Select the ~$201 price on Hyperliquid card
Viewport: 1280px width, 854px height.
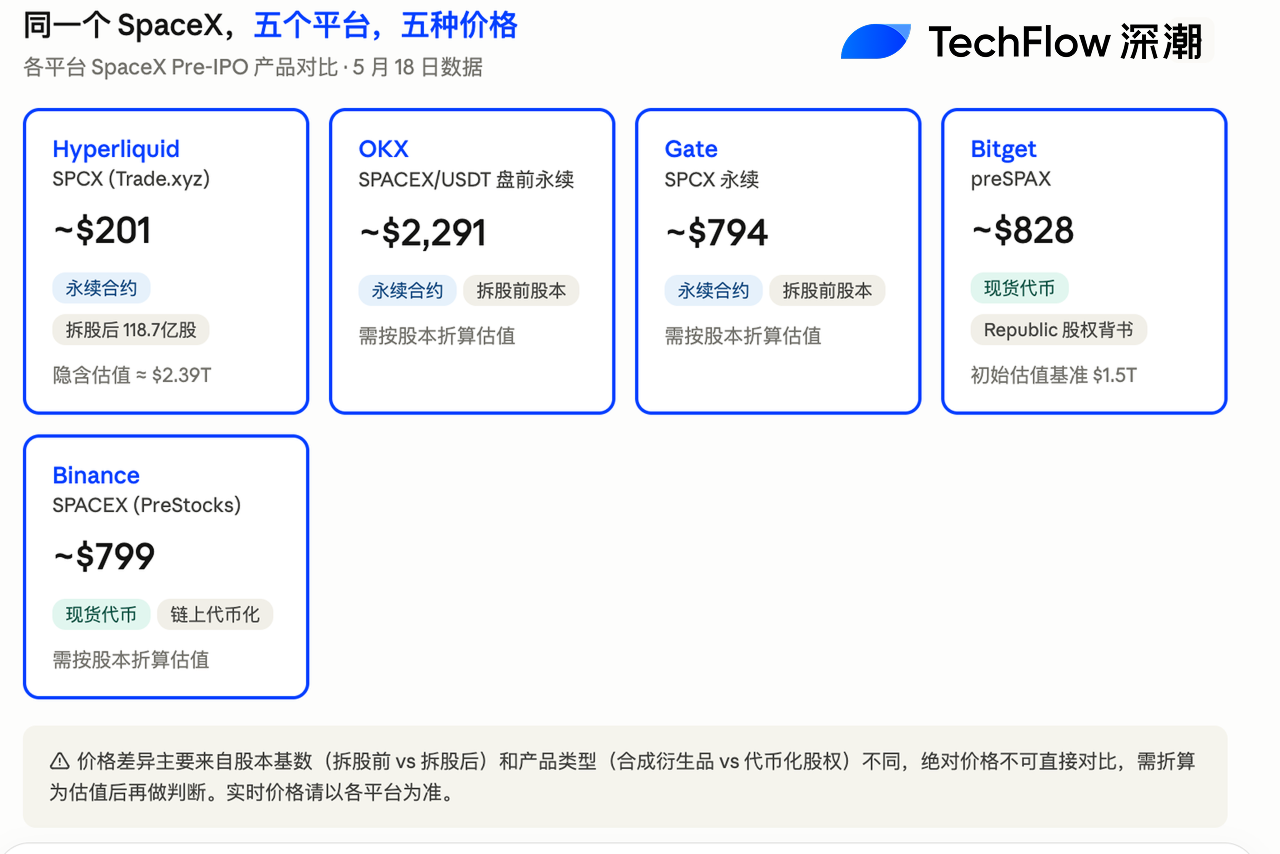click(x=102, y=230)
